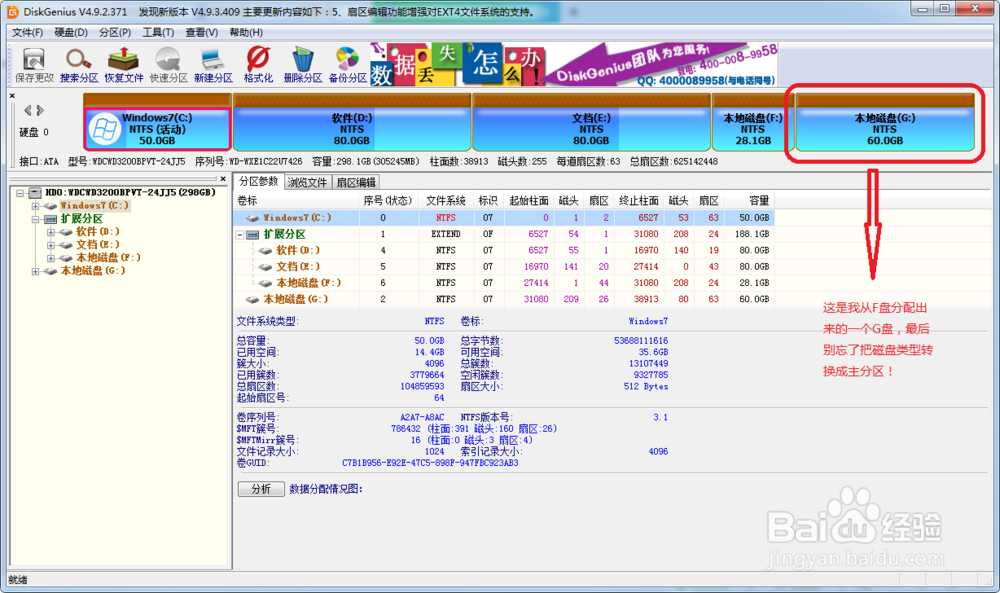Click the 扩展分区 icon in partition table

(253, 235)
